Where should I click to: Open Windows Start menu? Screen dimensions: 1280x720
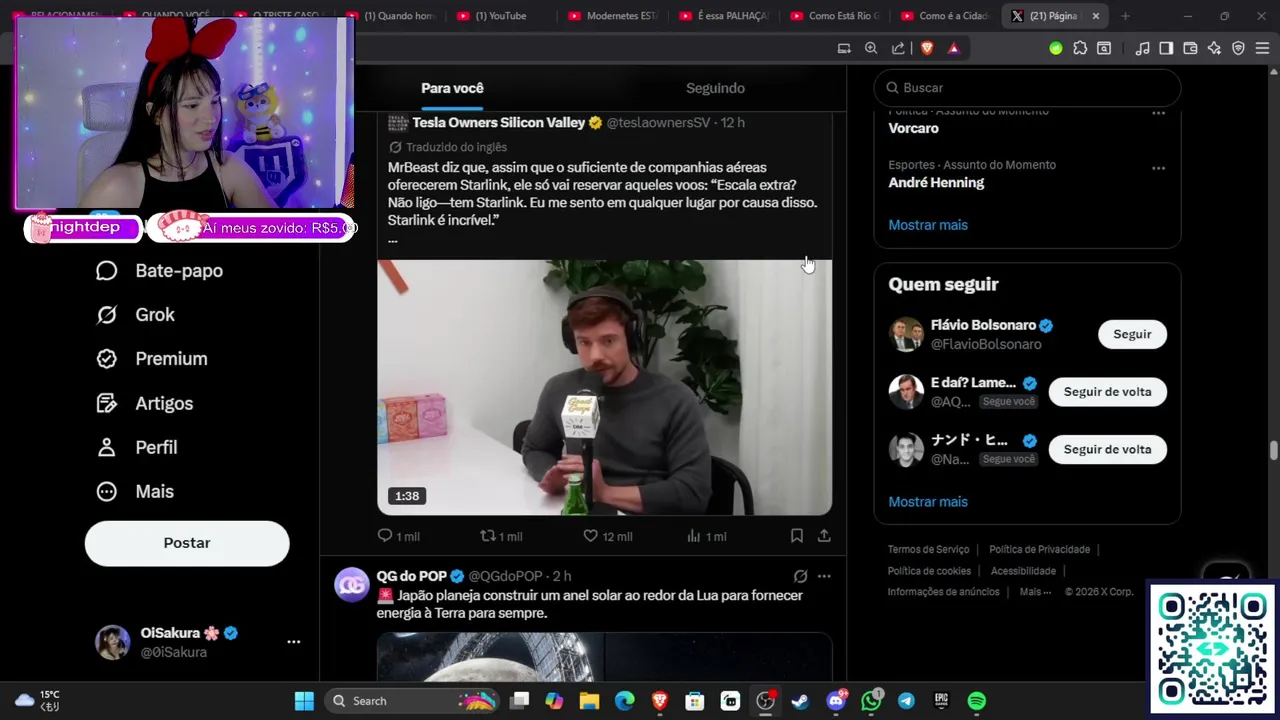(x=304, y=701)
